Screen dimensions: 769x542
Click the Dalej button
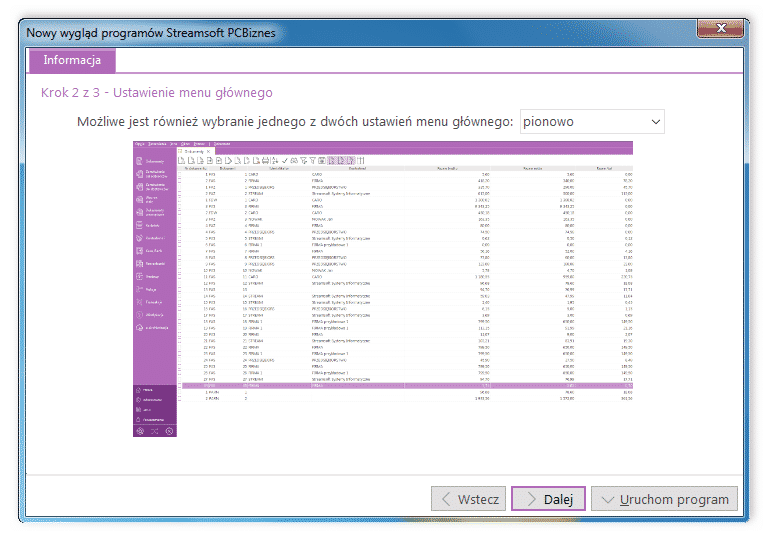(x=548, y=499)
